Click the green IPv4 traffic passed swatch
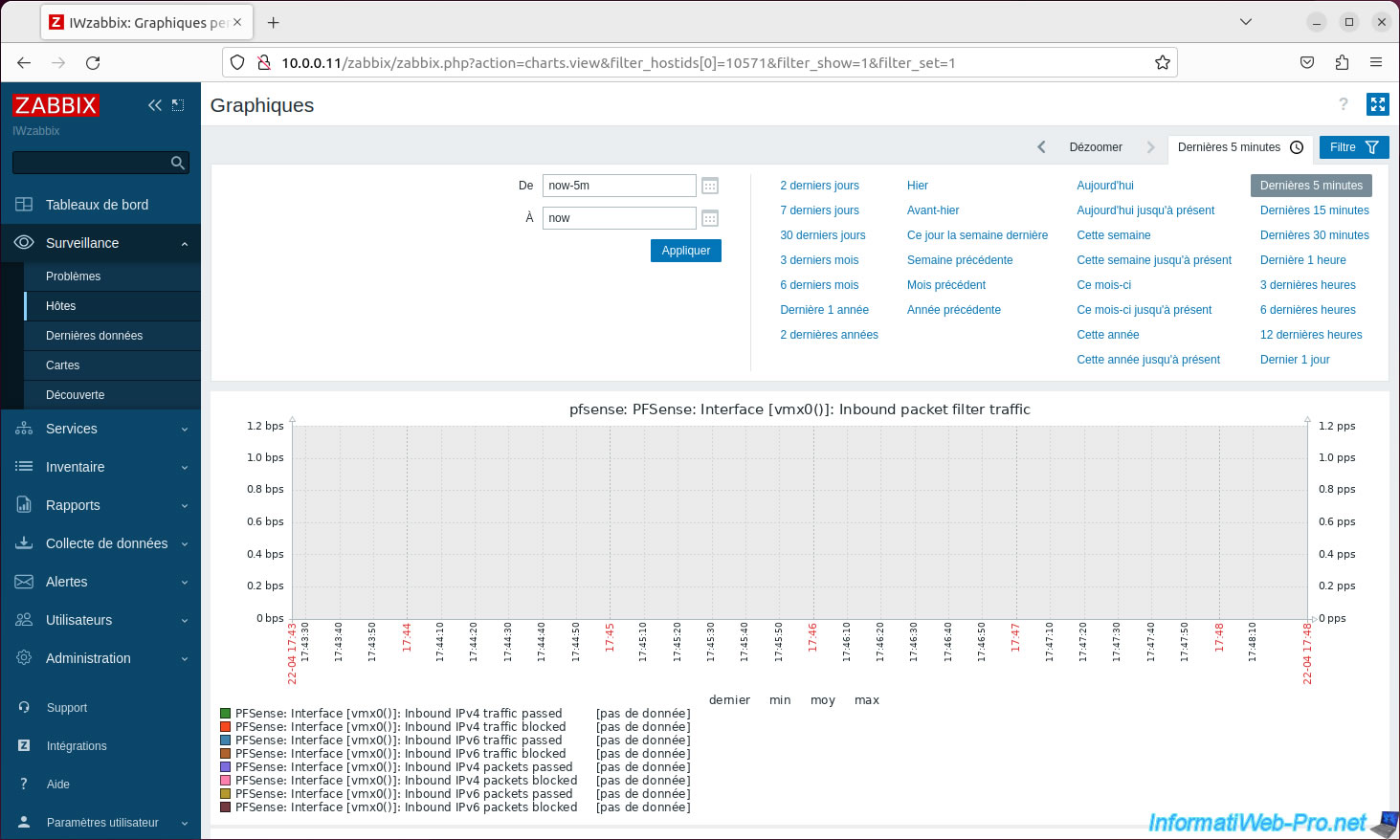The height and width of the screenshot is (840, 1400). 226,714
